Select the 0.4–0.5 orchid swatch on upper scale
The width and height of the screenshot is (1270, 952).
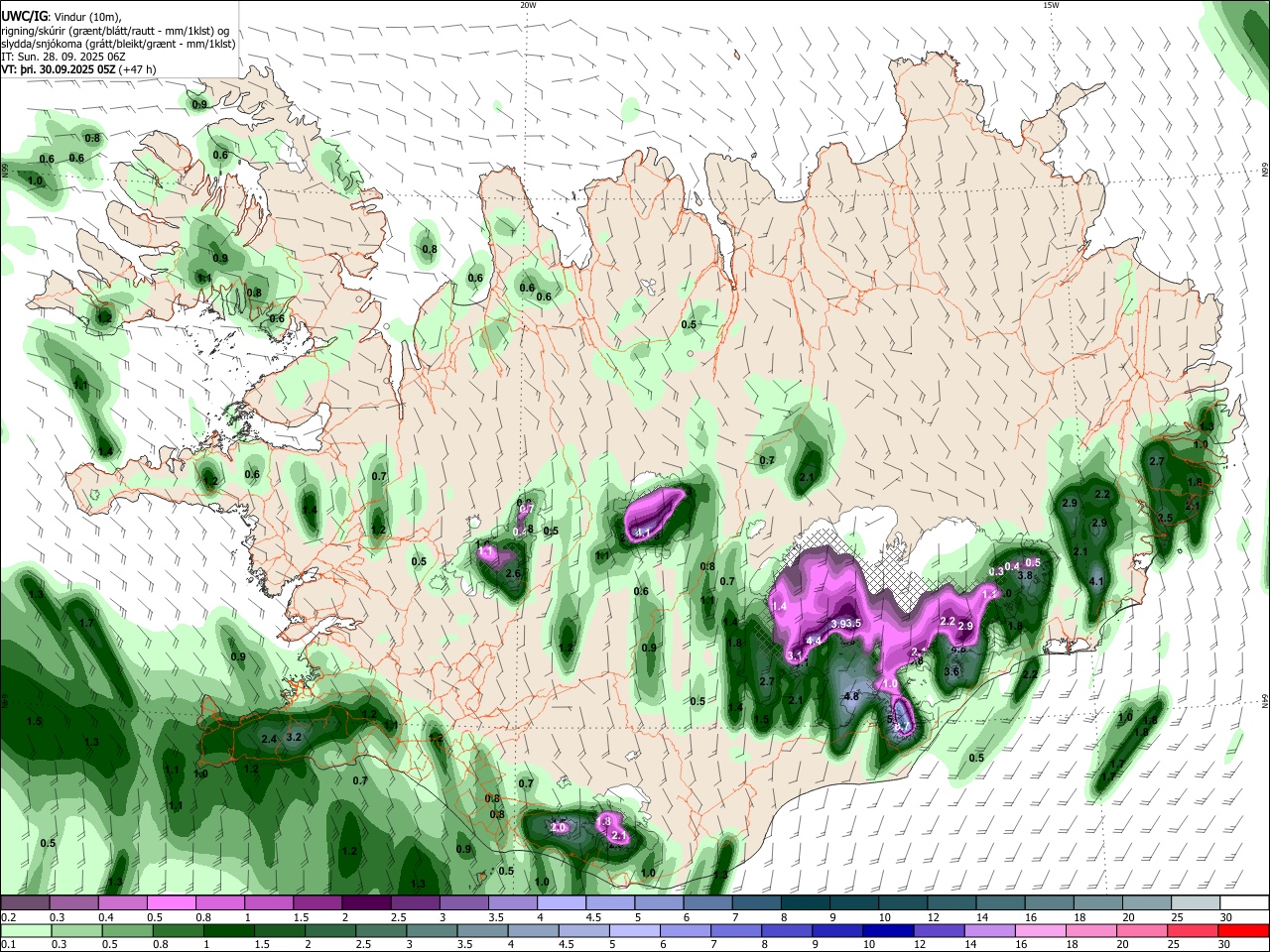[x=123, y=903]
